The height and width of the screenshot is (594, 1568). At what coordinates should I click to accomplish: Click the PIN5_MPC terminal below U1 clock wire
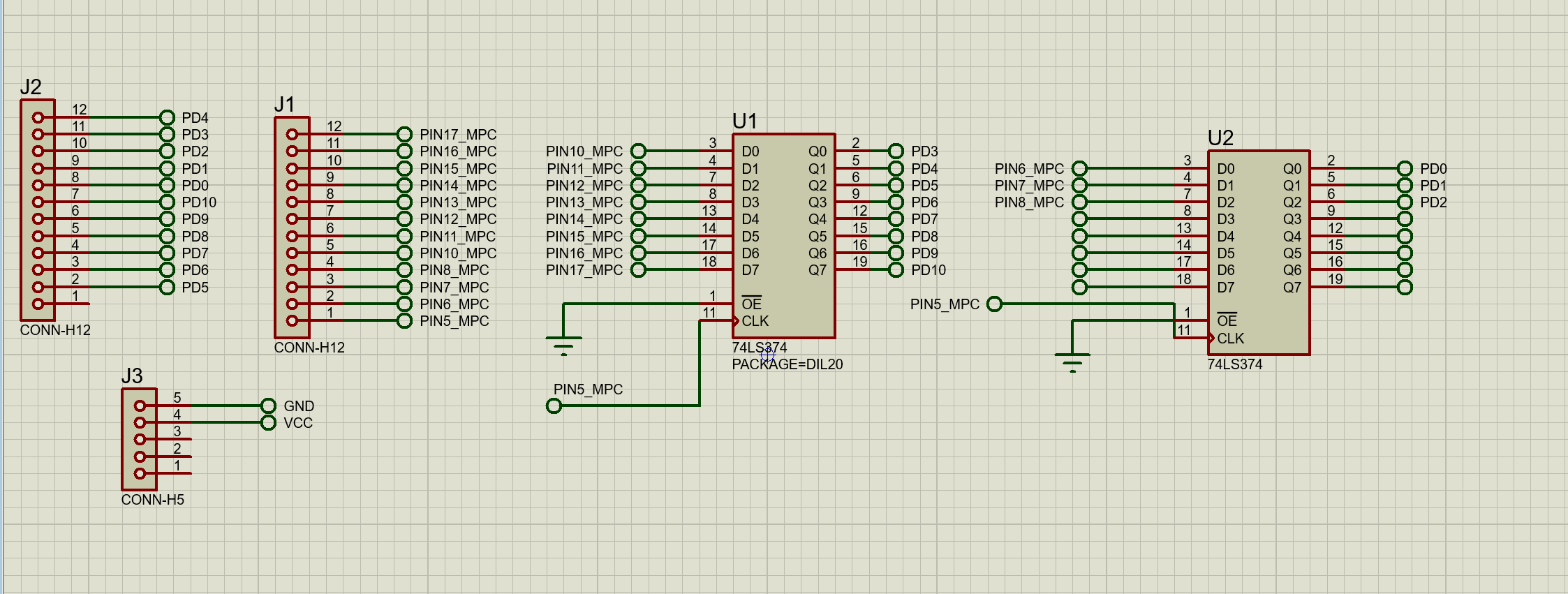(x=554, y=406)
